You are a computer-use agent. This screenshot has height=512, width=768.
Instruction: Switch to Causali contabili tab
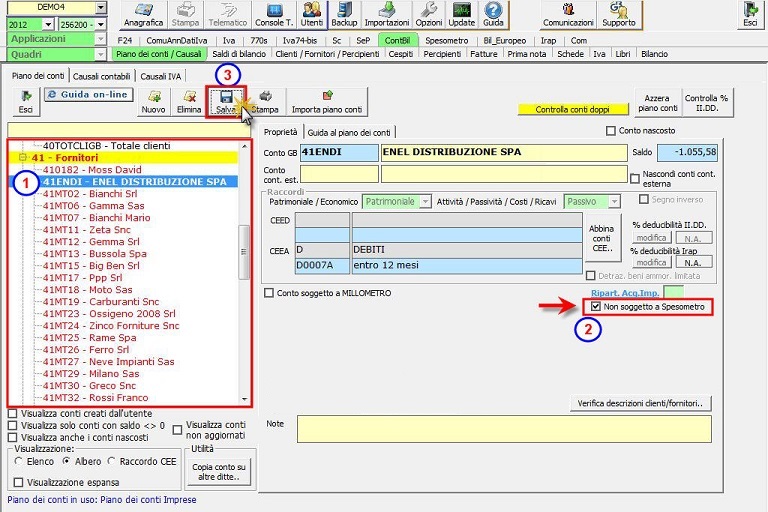pos(101,76)
